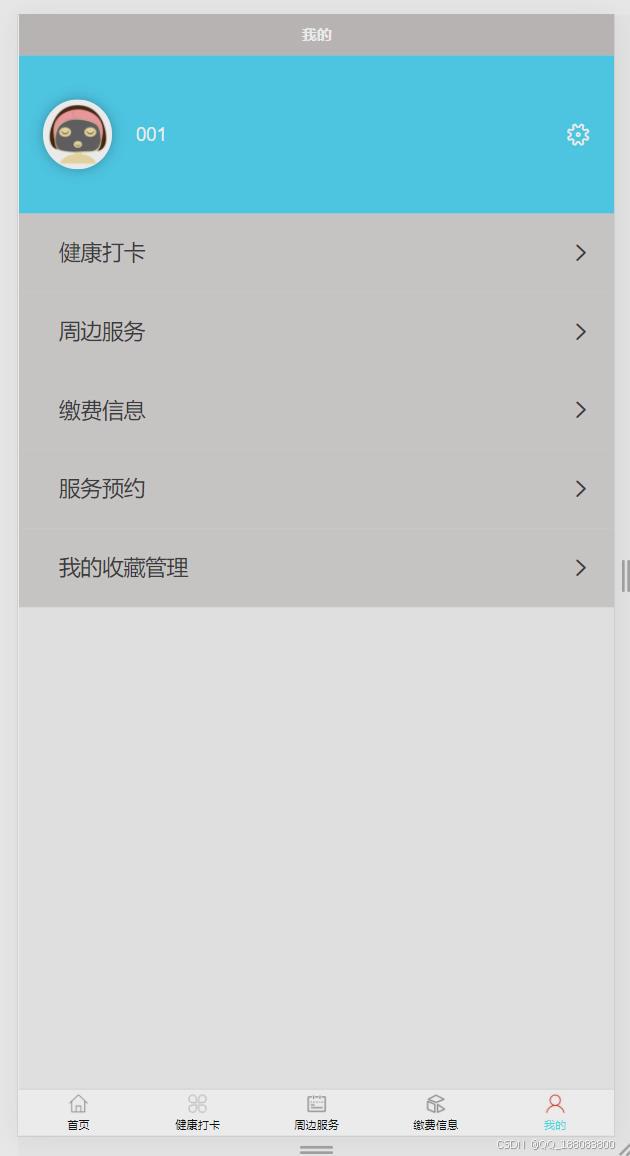The height and width of the screenshot is (1156, 630).
Task: Click the 首页 house icon
Action: pyautogui.click(x=78, y=1103)
